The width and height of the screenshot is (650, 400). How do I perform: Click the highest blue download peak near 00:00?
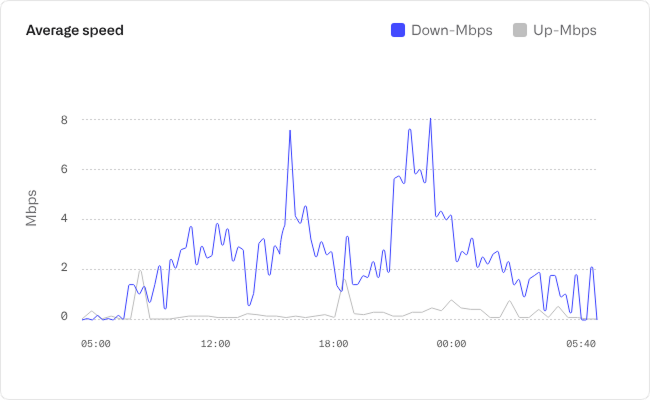[x=430, y=119]
